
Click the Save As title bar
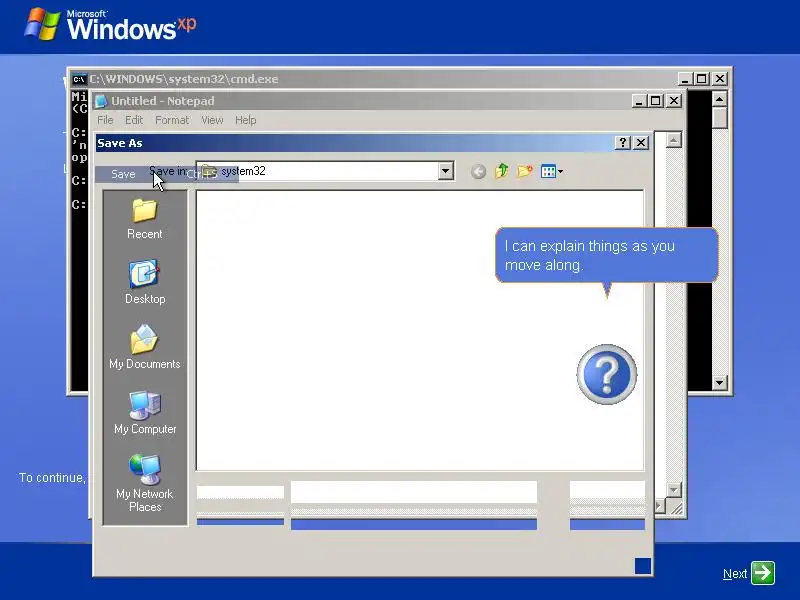[372, 143]
